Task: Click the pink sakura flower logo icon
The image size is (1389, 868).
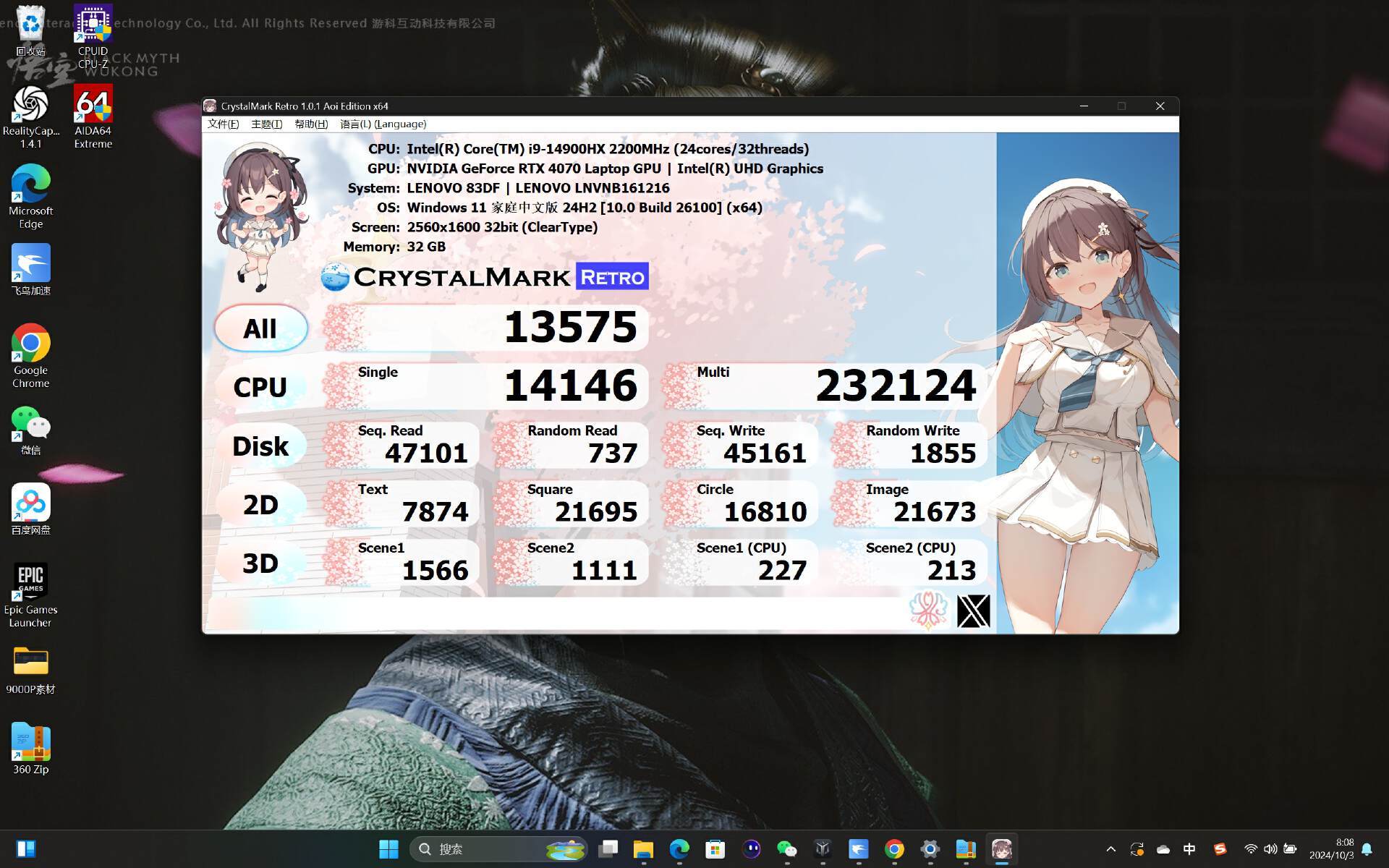Action: pos(928,610)
